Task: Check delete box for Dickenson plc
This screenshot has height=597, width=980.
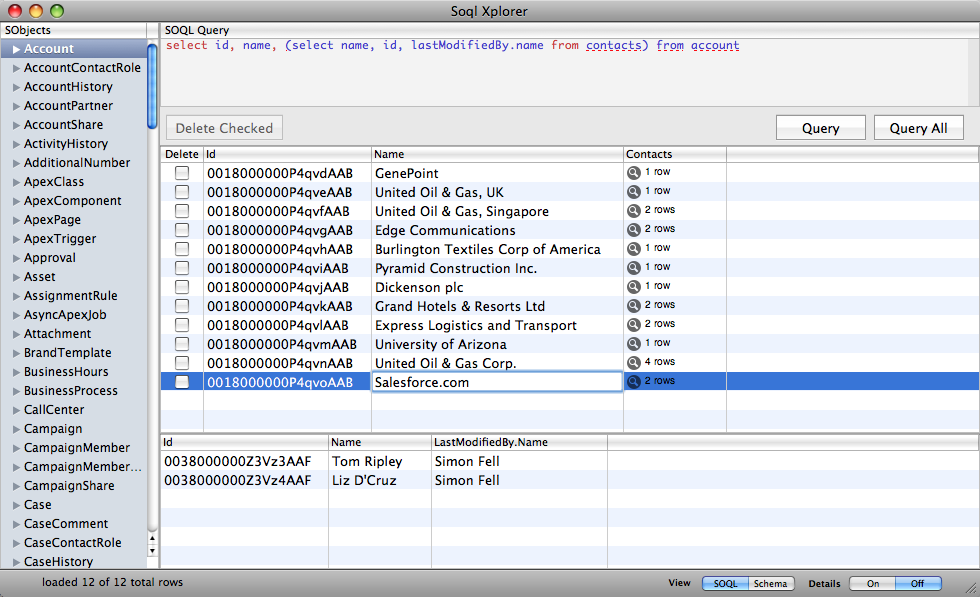Action: [x=182, y=287]
